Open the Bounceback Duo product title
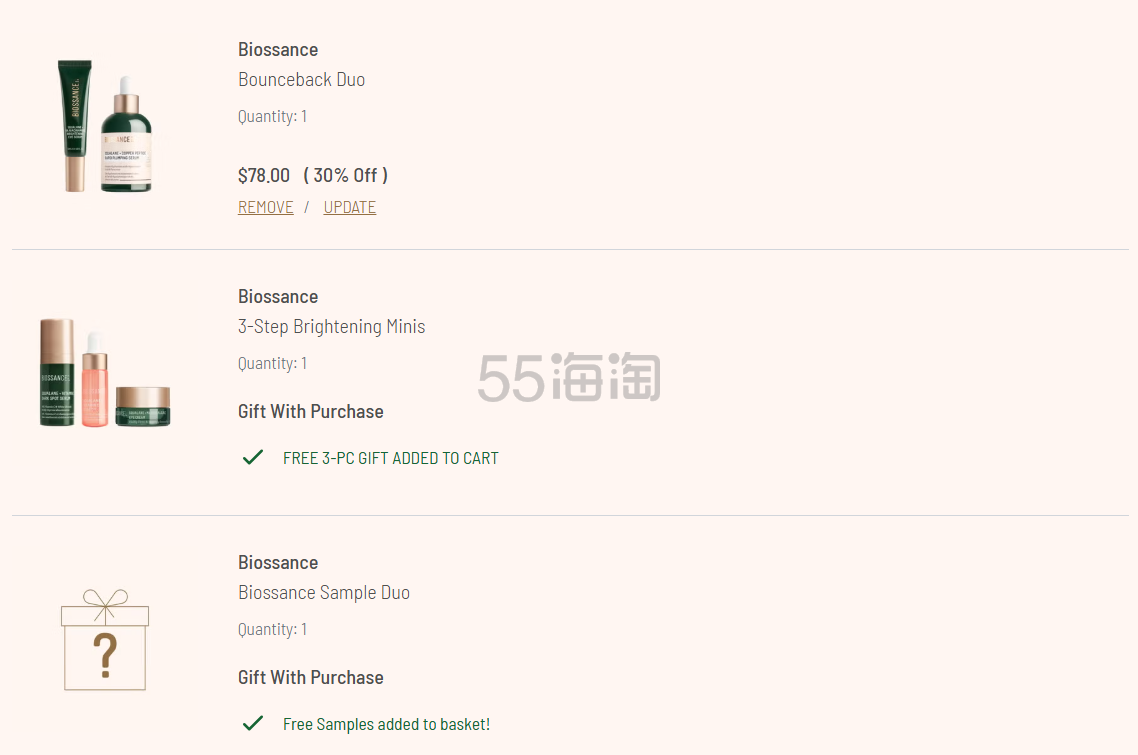The width and height of the screenshot is (1138, 755). [x=301, y=79]
